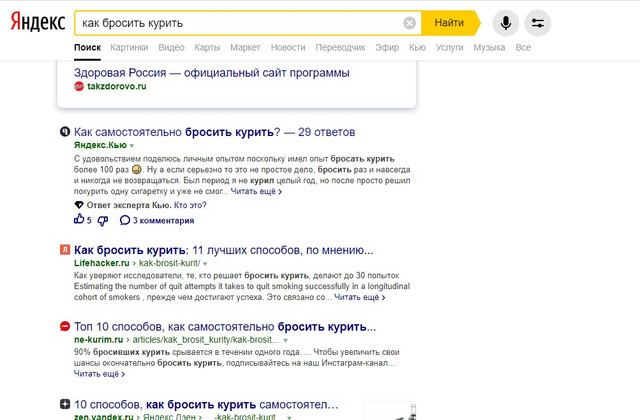
Task: Clear the search query with the X icon
Action: point(410,23)
